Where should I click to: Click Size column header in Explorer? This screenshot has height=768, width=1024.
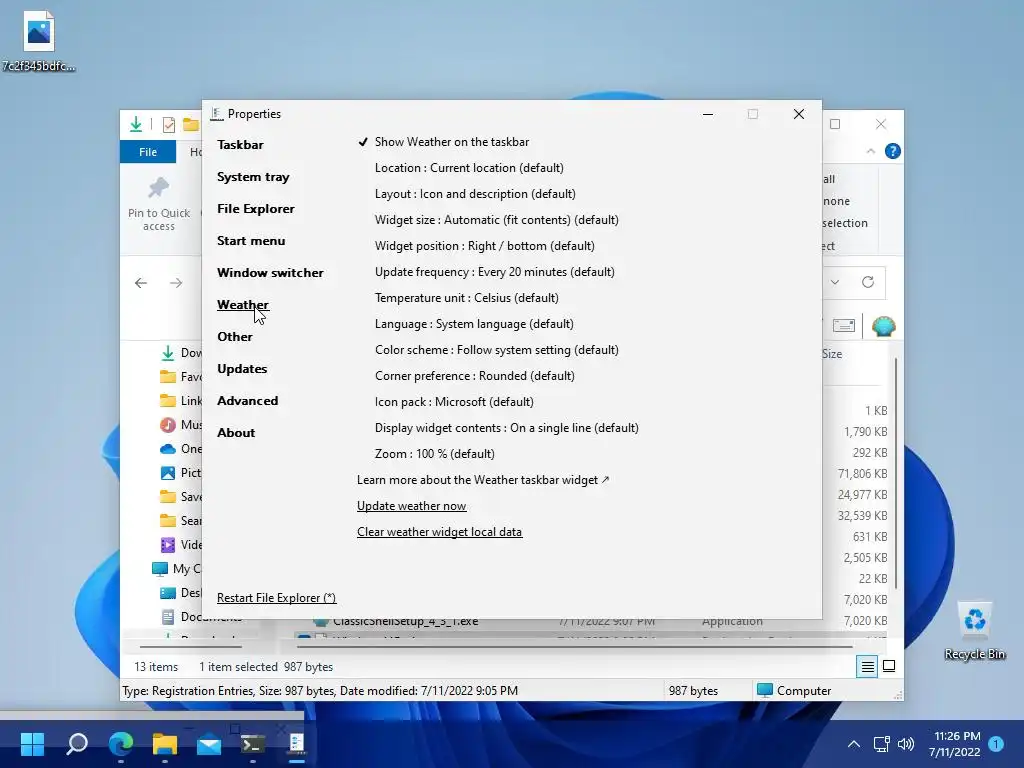pyautogui.click(x=831, y=354)
